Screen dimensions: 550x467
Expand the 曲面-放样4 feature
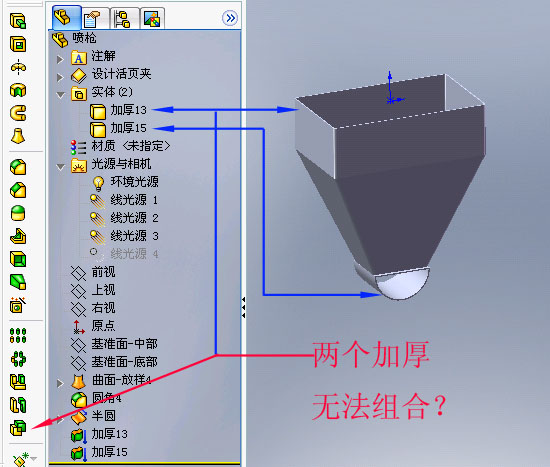[x=60, y=383]
